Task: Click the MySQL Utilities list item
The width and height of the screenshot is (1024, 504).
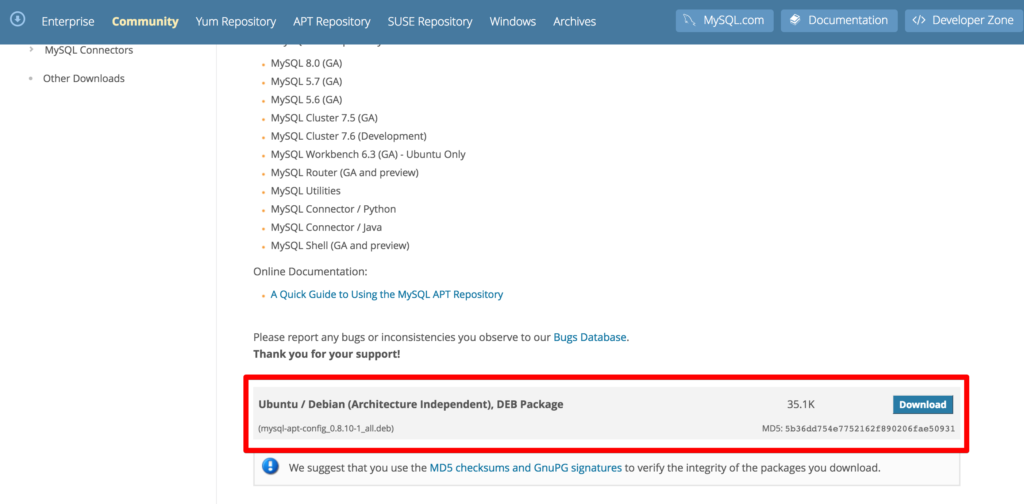Action: [306, 191]
